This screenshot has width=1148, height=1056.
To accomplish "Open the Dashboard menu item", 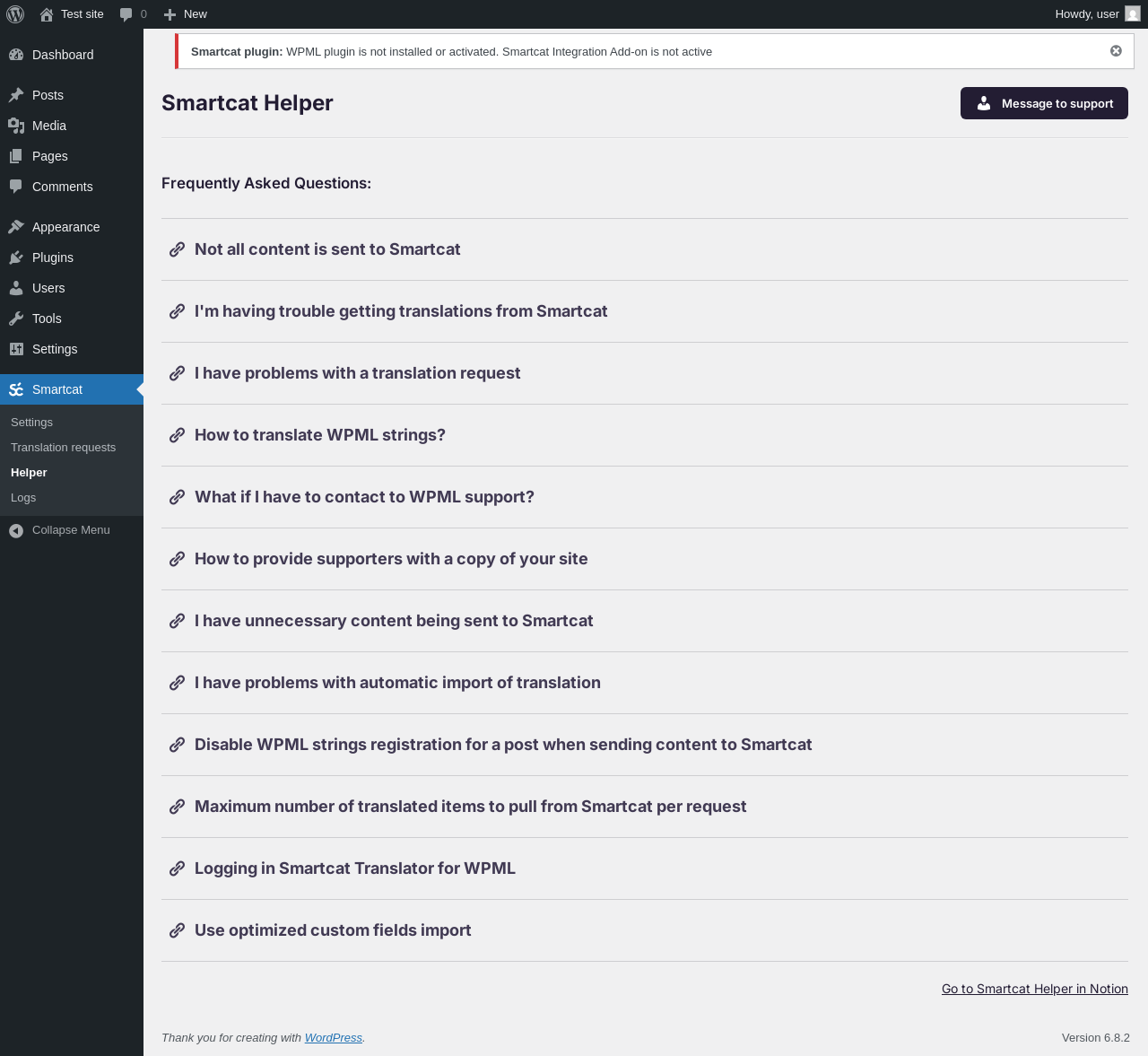I will click(x=72, y=55).
